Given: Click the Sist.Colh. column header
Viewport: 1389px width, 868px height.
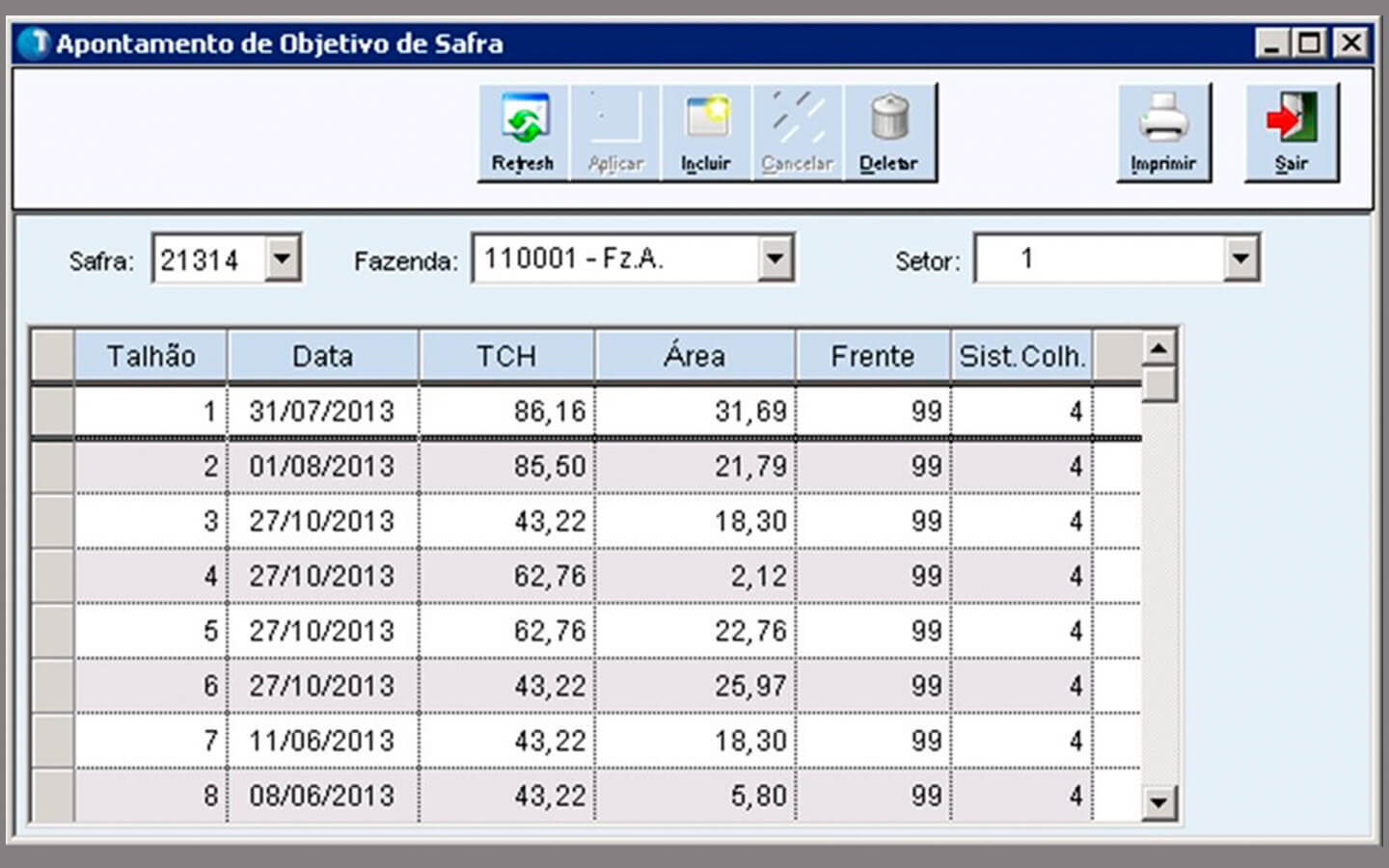Looking at the screenshot, I should click(1021, 356).
